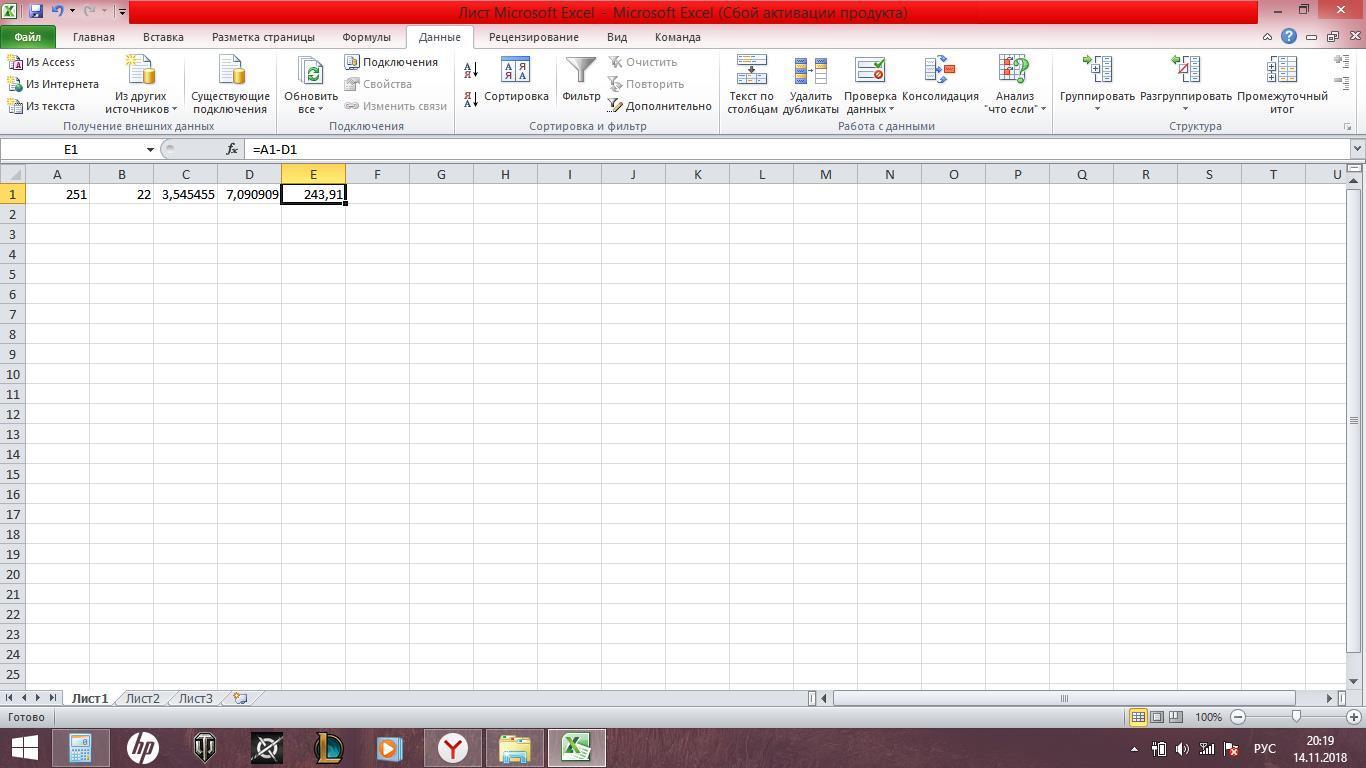Screen dimensions: 1366x768
Task: Open the Рецензирование tab
Action: [x=534, y=37]
